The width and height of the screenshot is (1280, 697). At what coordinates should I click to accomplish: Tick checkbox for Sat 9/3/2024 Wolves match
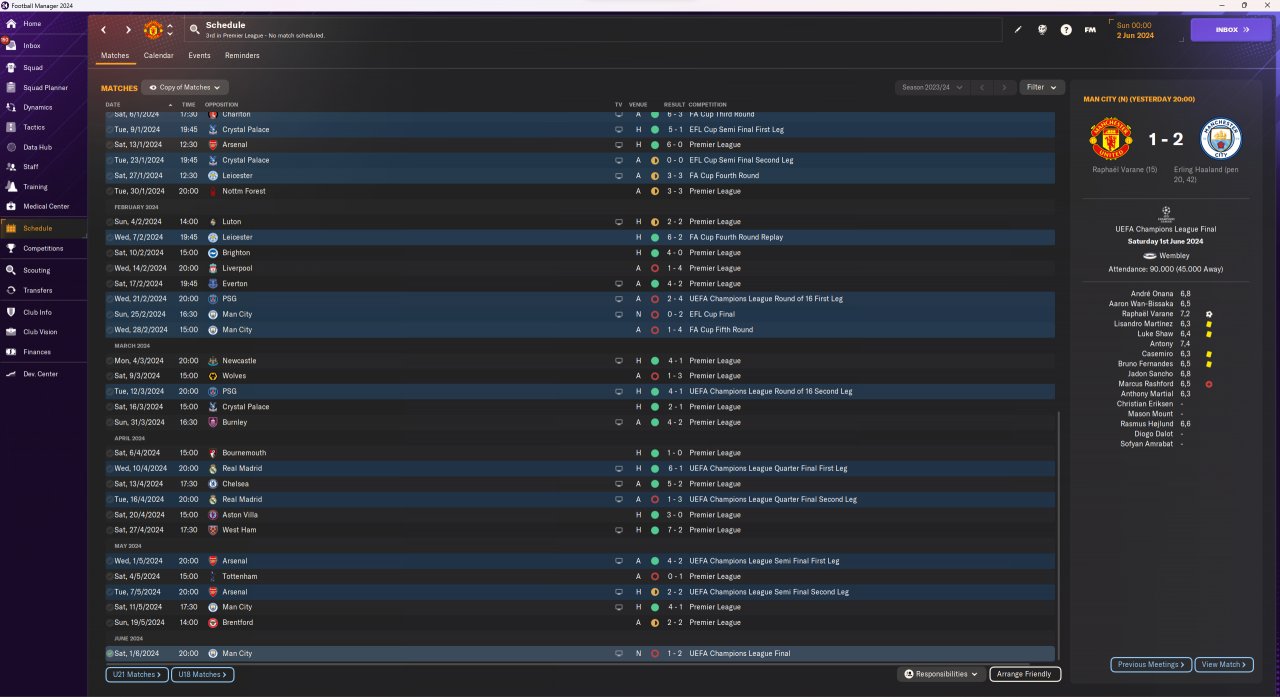(x=111, y=376)
